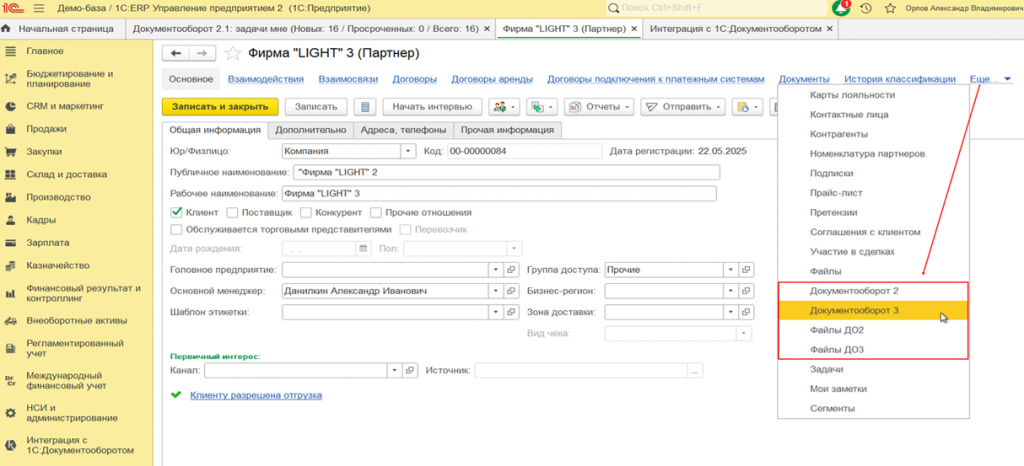The image size is (1024, 466).
Task: Go back with the left arrow
Action: [176, 53]
